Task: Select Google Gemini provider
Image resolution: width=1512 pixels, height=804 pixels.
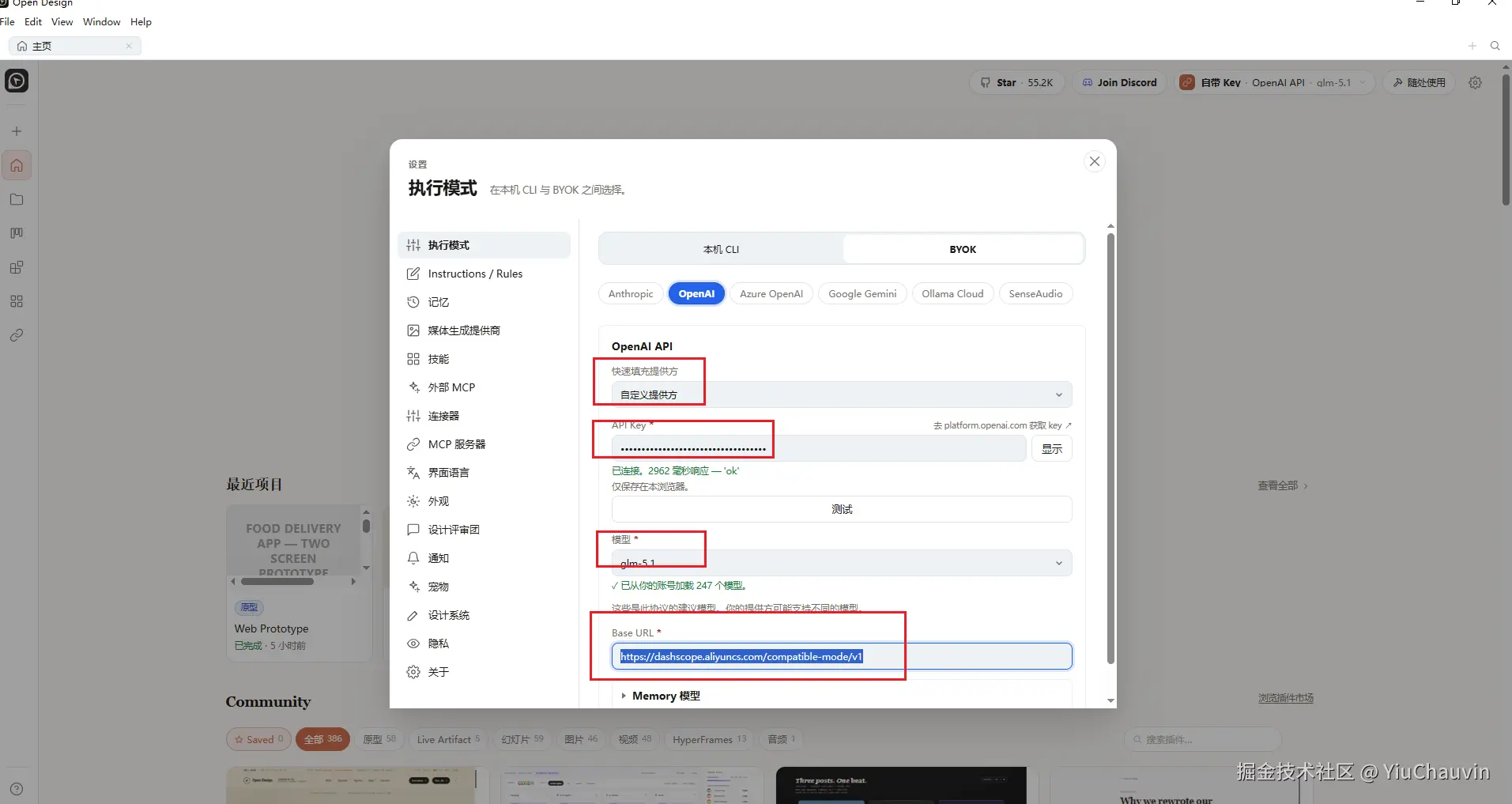Action: [x=862, y=293]
